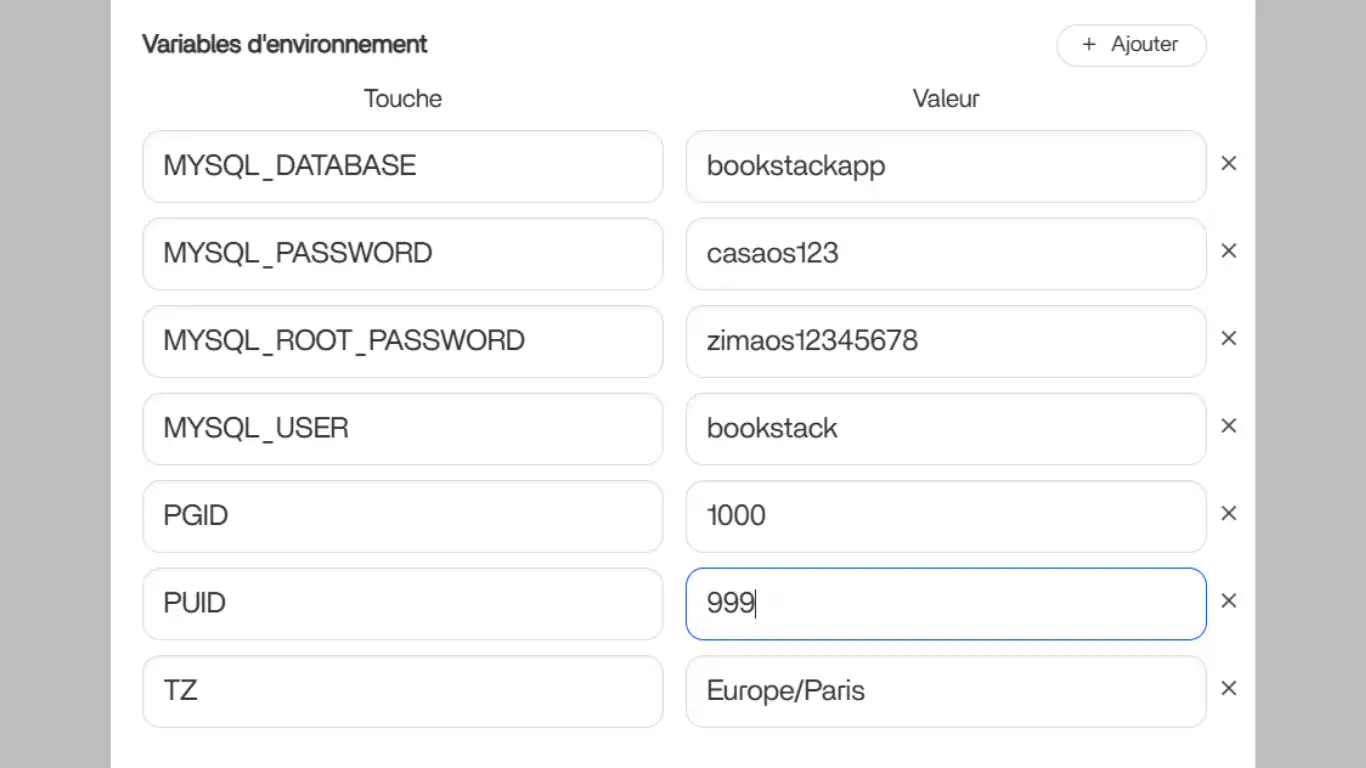Image resolution: width=1366 pixels, height=768 pixels.
Task: Remove the TZ variable with its × icon
Action: [1229, 688]
